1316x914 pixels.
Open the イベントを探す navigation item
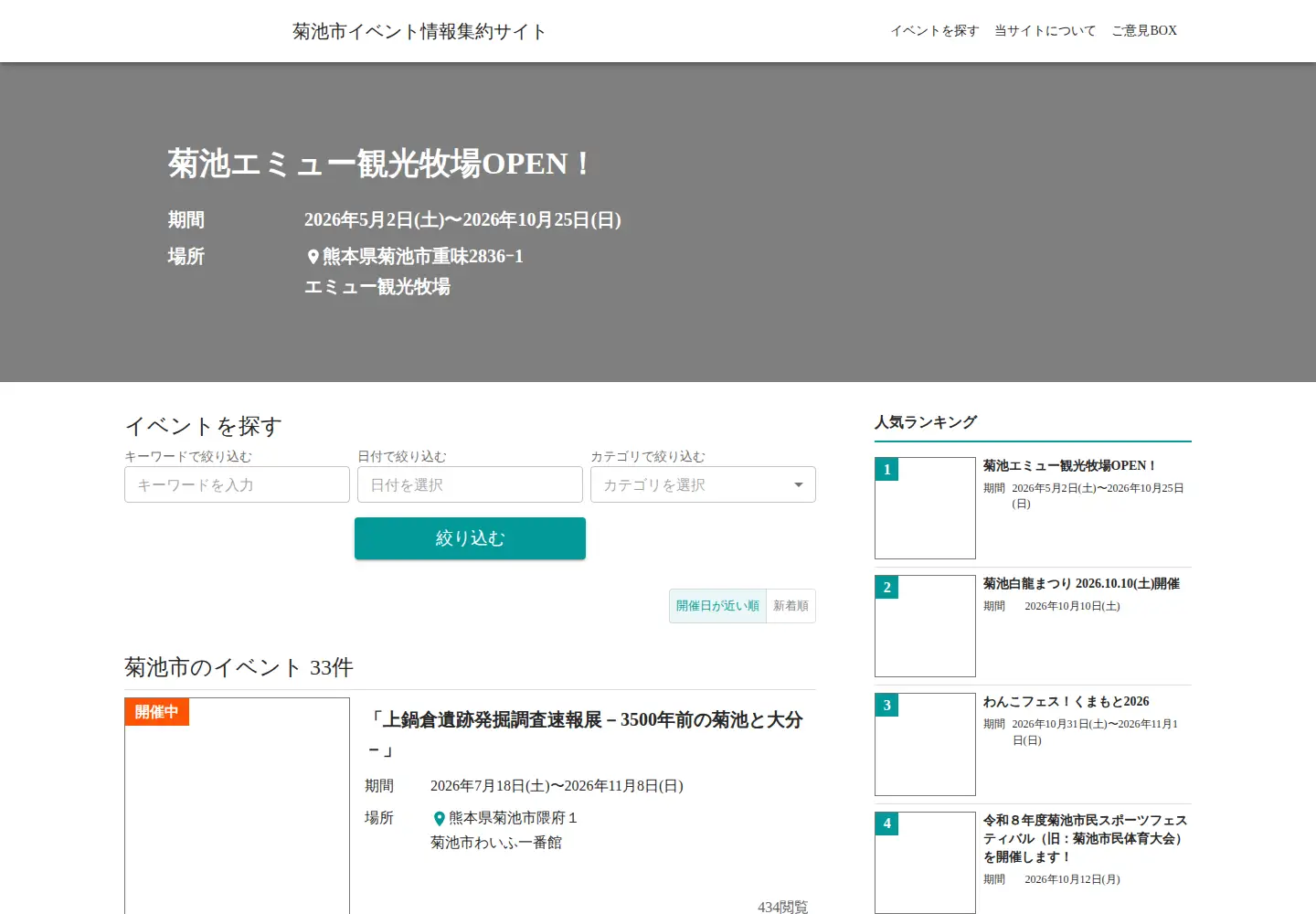(x=935, y=31)
